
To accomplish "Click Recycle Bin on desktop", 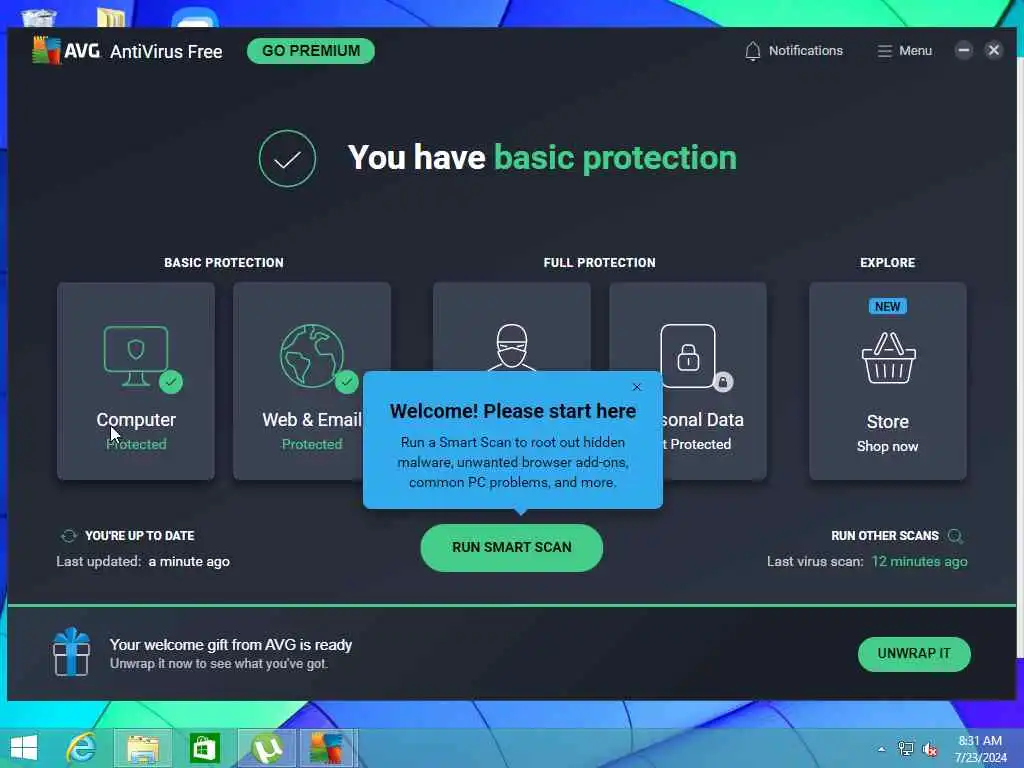I will [38, 18].
